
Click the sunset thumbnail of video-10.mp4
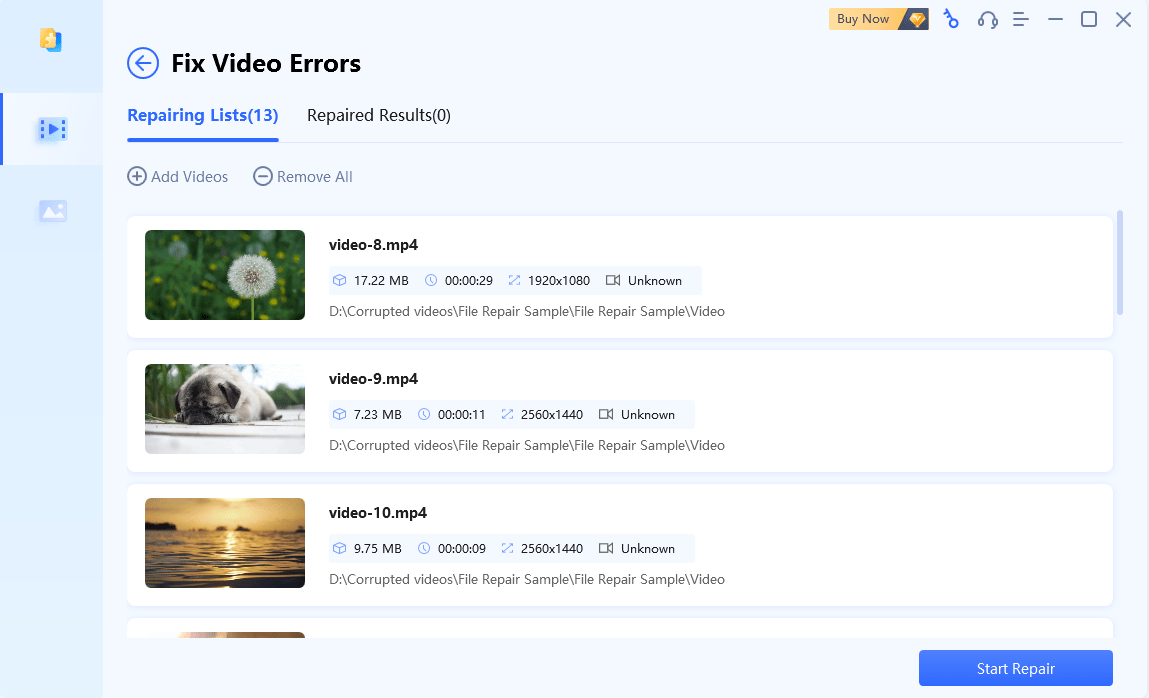(x=225, y=543)
